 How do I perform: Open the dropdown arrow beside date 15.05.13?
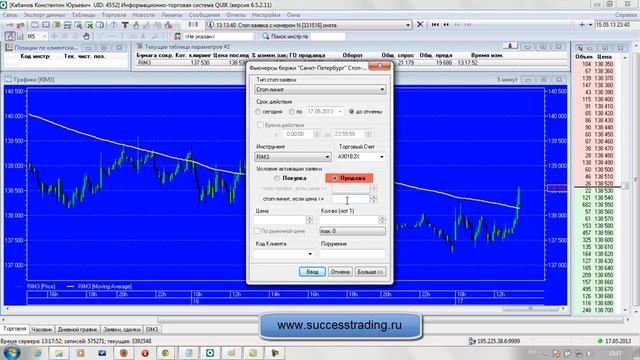tap(590, 25)
